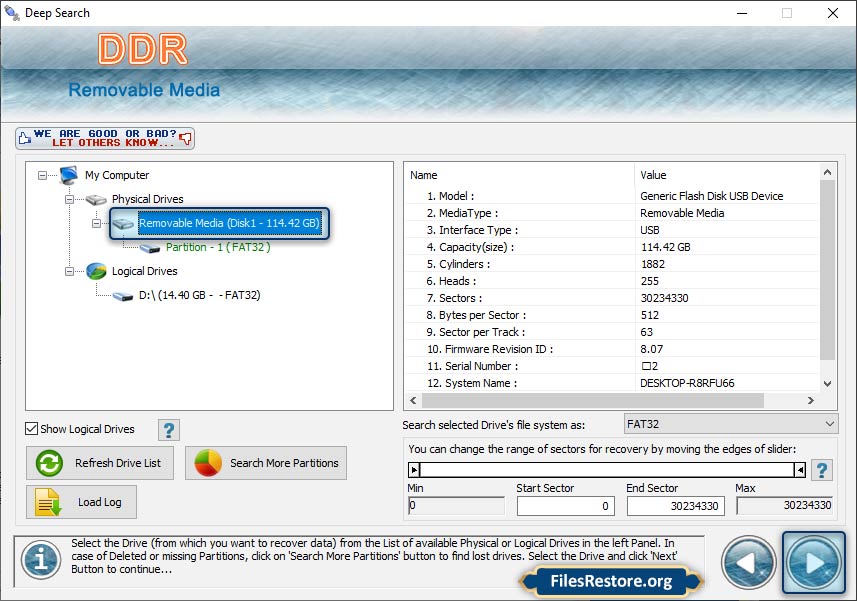The width and height of the screenshot is (857, 601).
Task: Click the sector range slider track
Action: [x=607, y=470]
